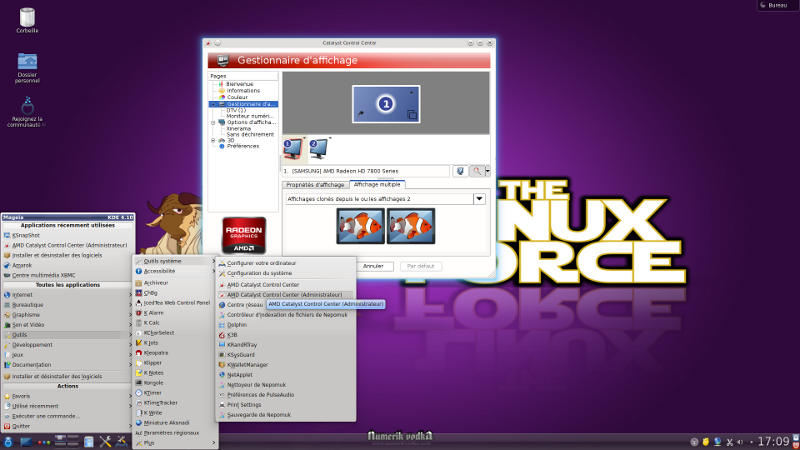Launch Klipper from Outils menu

(x=175, y=363)
